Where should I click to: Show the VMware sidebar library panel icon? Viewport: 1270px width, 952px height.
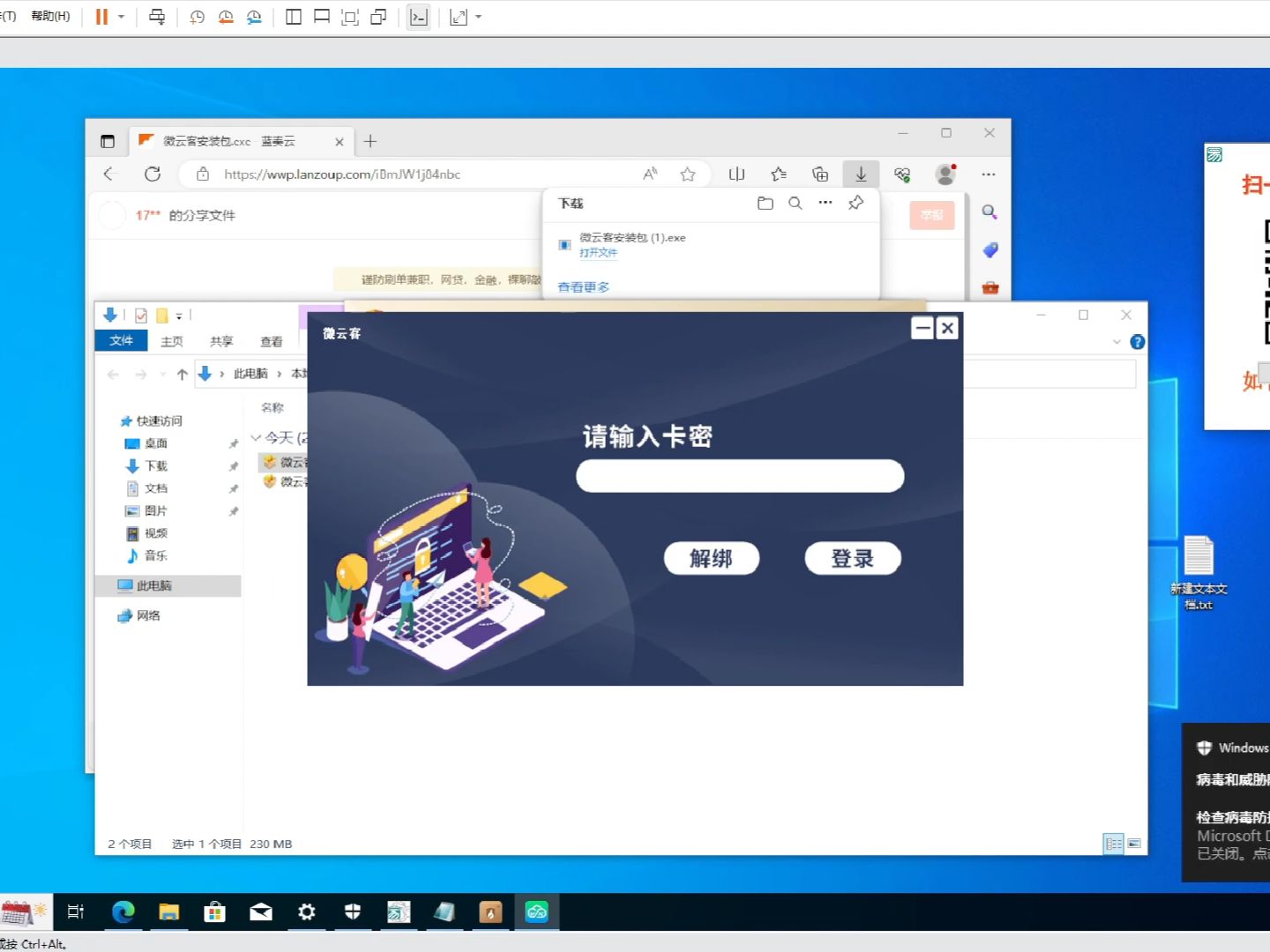point(294,17)
